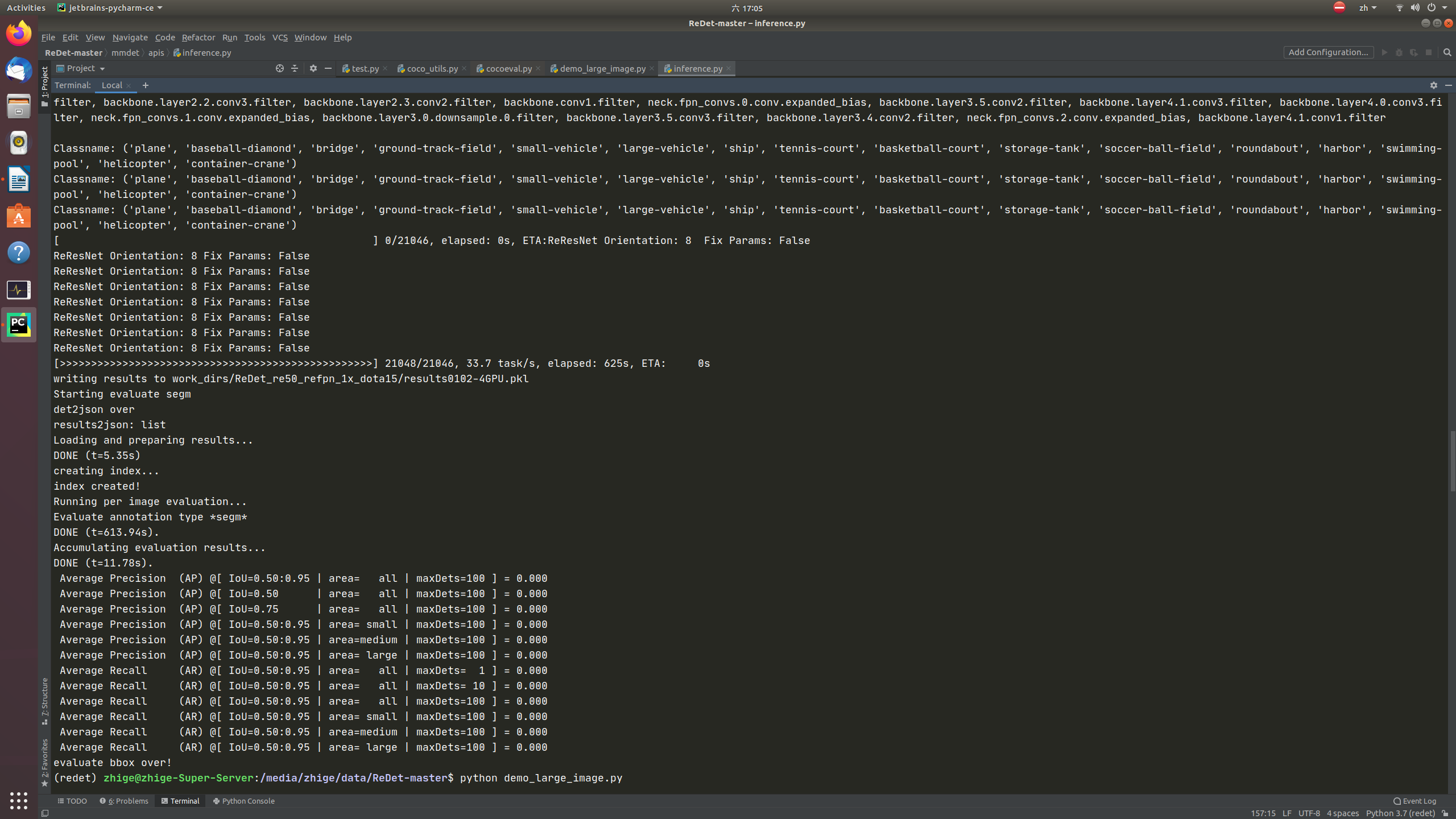The width and height of the screenshot is (1456, 819).
Task: Open terminal panel settings gear
Action: (1433, 85)
